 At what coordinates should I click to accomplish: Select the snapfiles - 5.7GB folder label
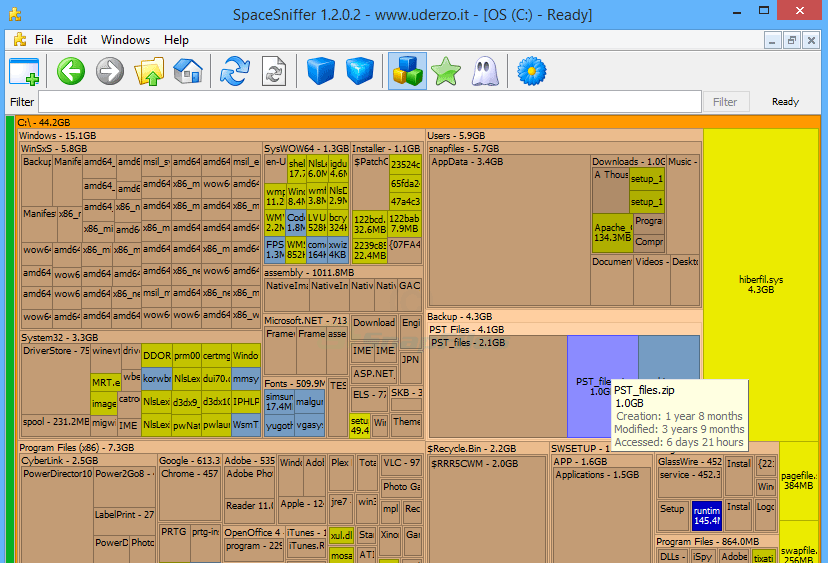[464, 149]
